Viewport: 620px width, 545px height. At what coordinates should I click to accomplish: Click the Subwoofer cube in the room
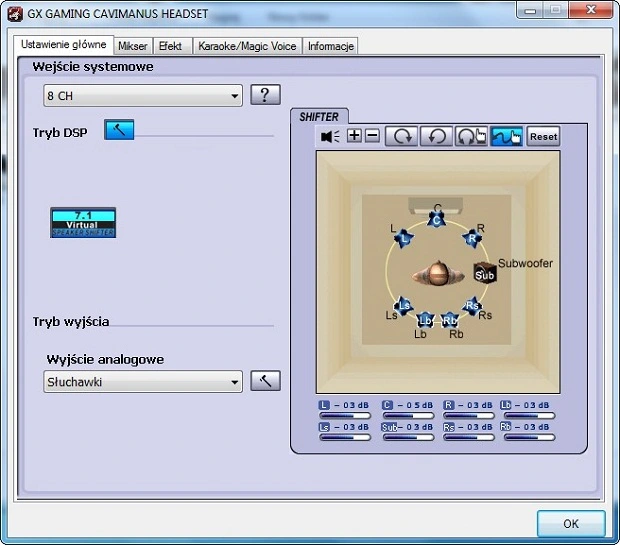click(485, 273)
